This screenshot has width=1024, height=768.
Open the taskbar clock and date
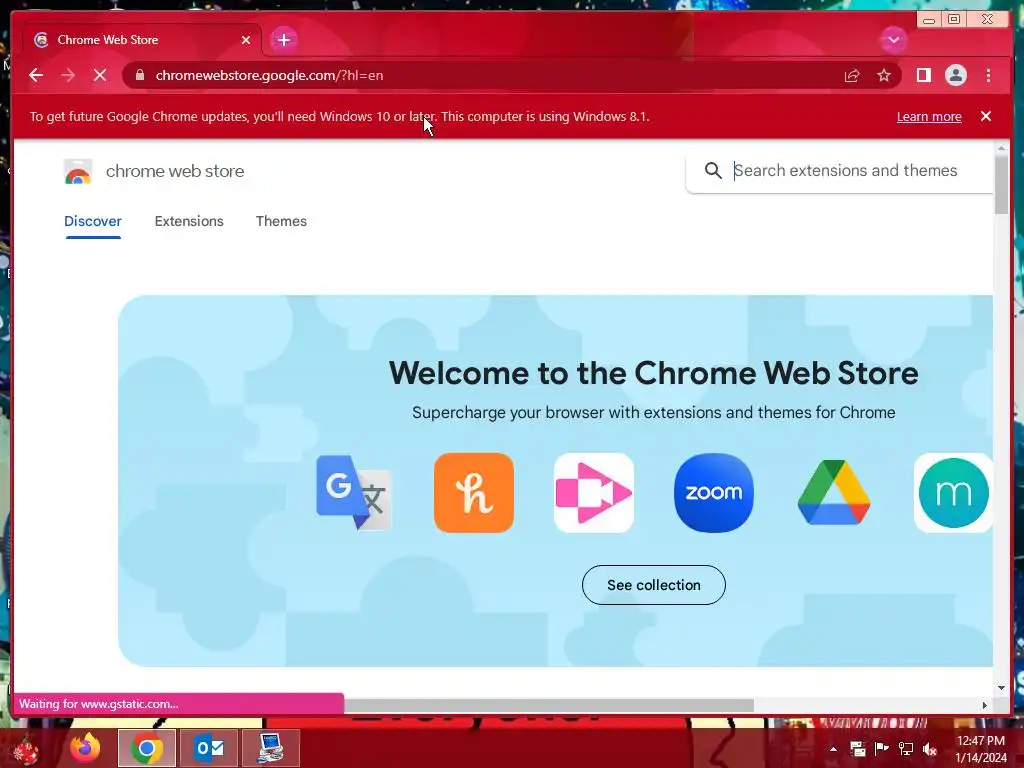click(x=981, y=749)
